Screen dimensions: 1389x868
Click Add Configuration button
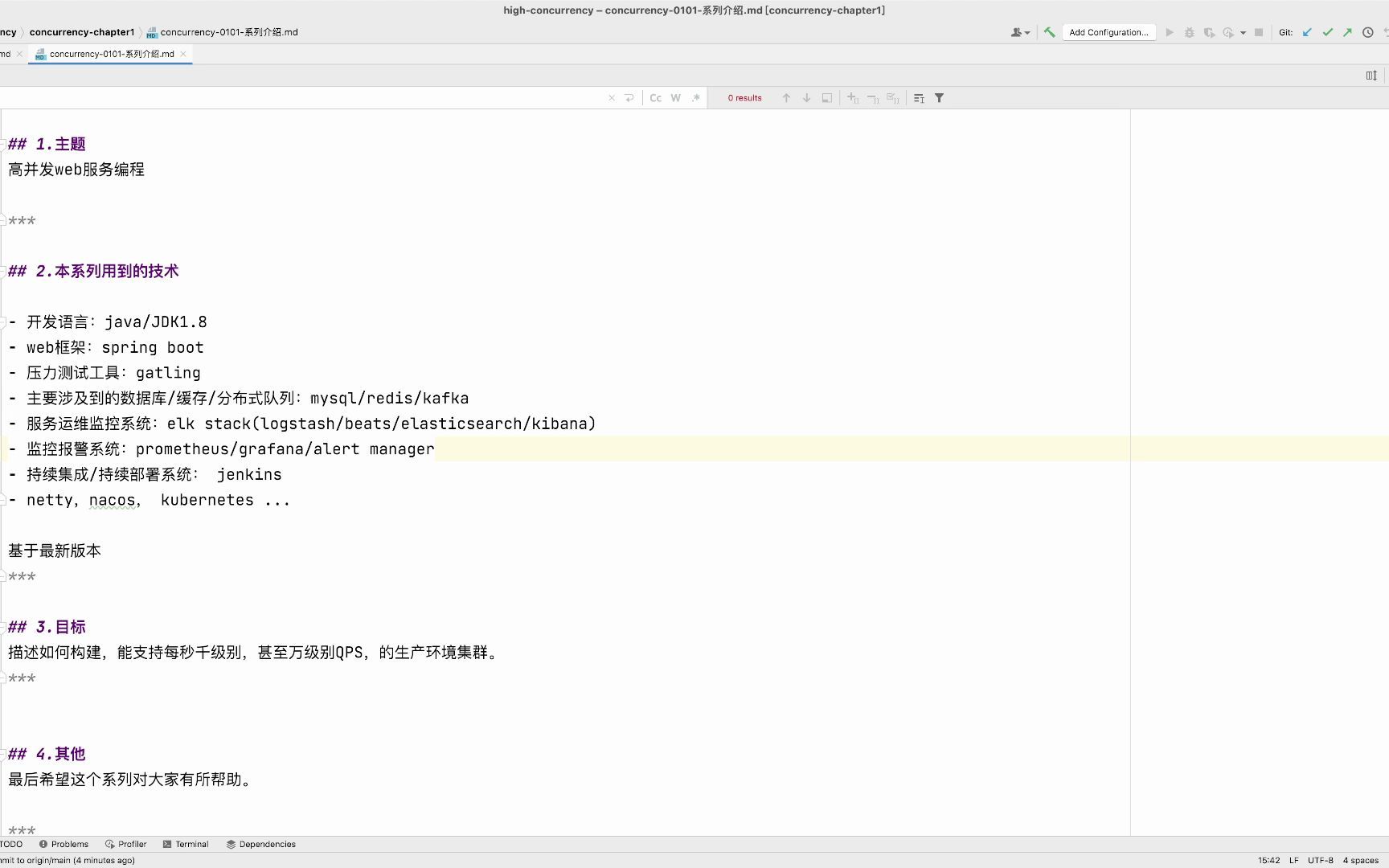click(1108, 32)
